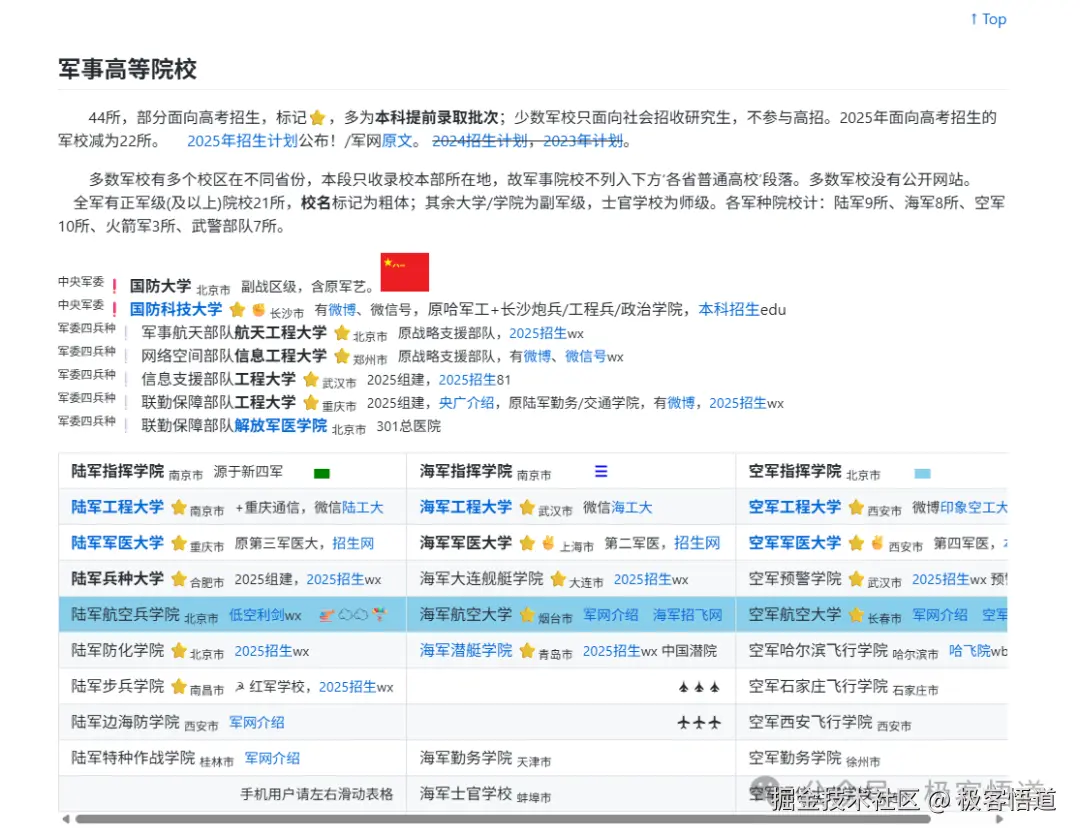
Task: Open 2025招生 link in 陆军防化学院 row
Action: [264, 651]
